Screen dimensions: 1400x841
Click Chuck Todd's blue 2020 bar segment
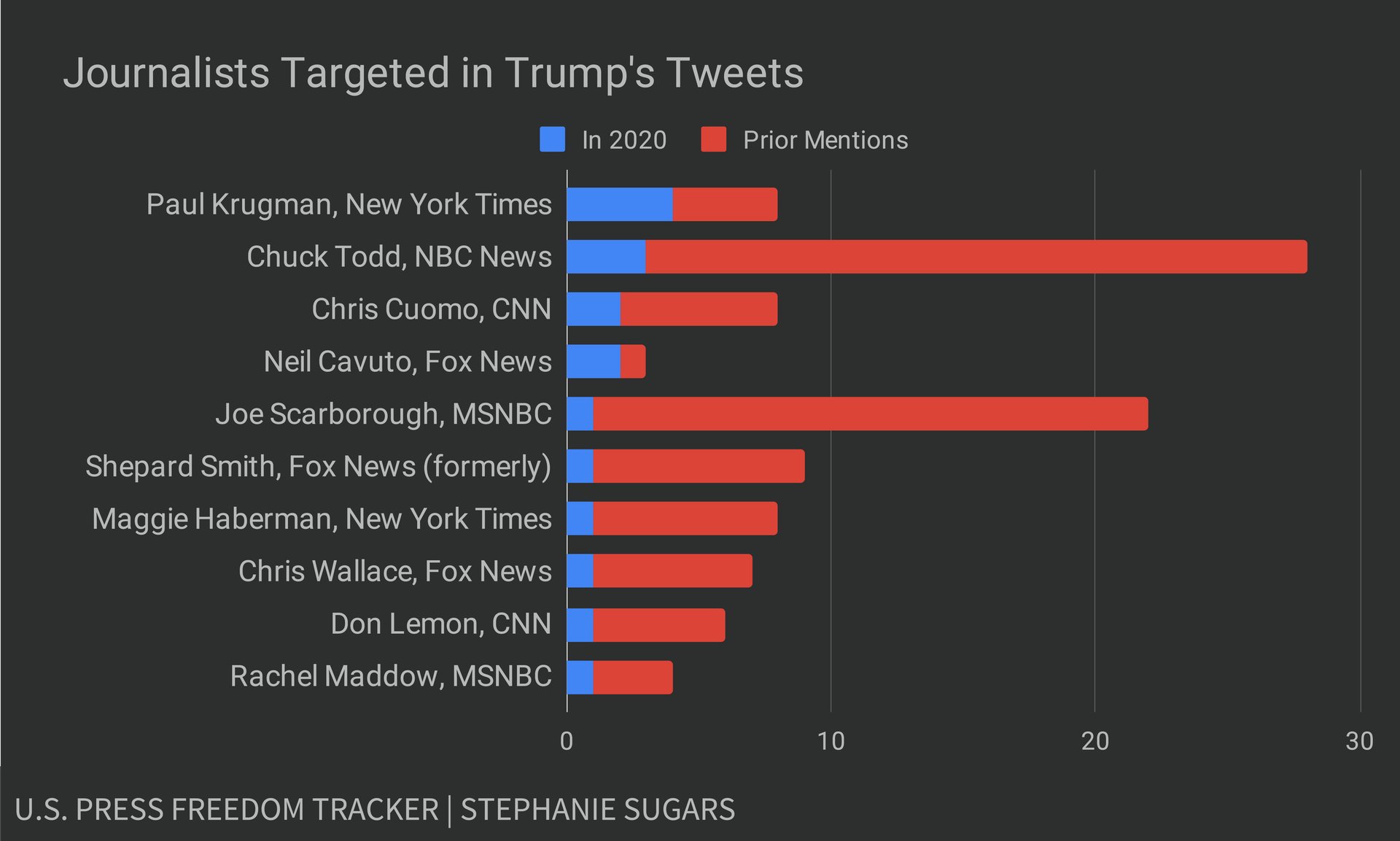click(x=607, y=257)
